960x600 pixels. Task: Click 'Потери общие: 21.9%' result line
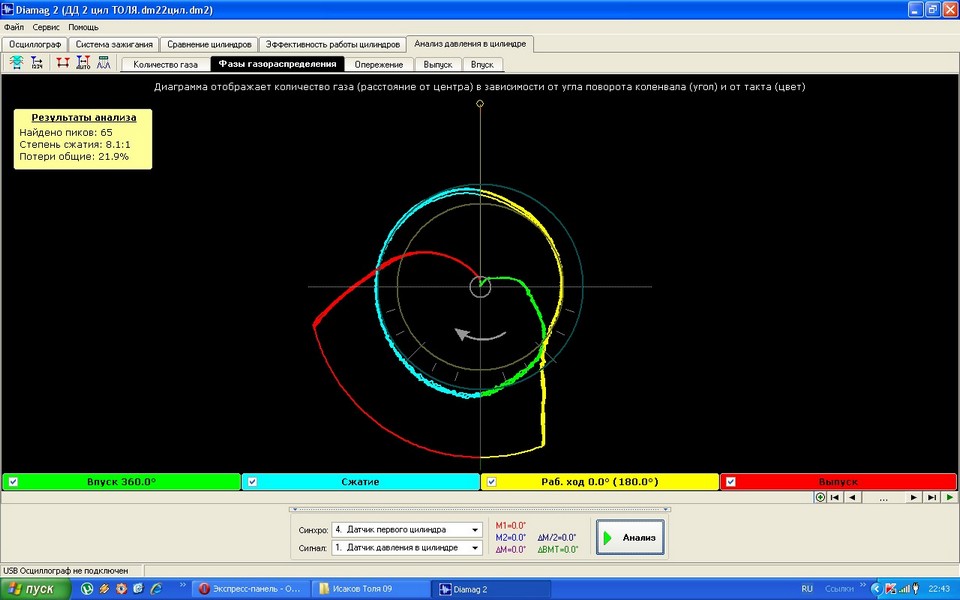pos(74,157)
